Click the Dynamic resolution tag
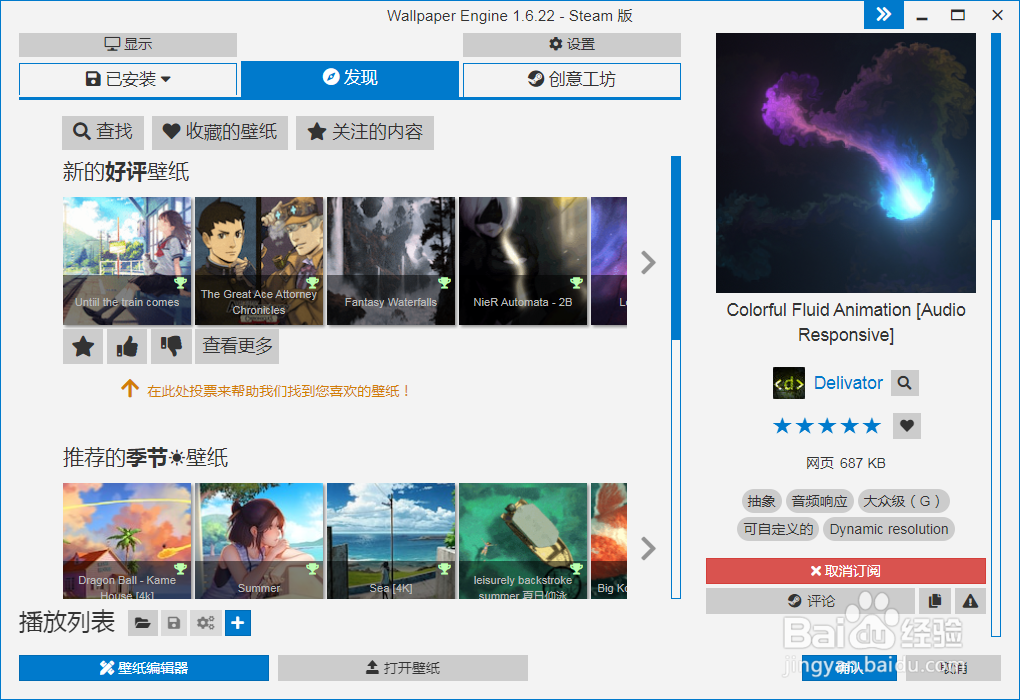 coord(889,529)
